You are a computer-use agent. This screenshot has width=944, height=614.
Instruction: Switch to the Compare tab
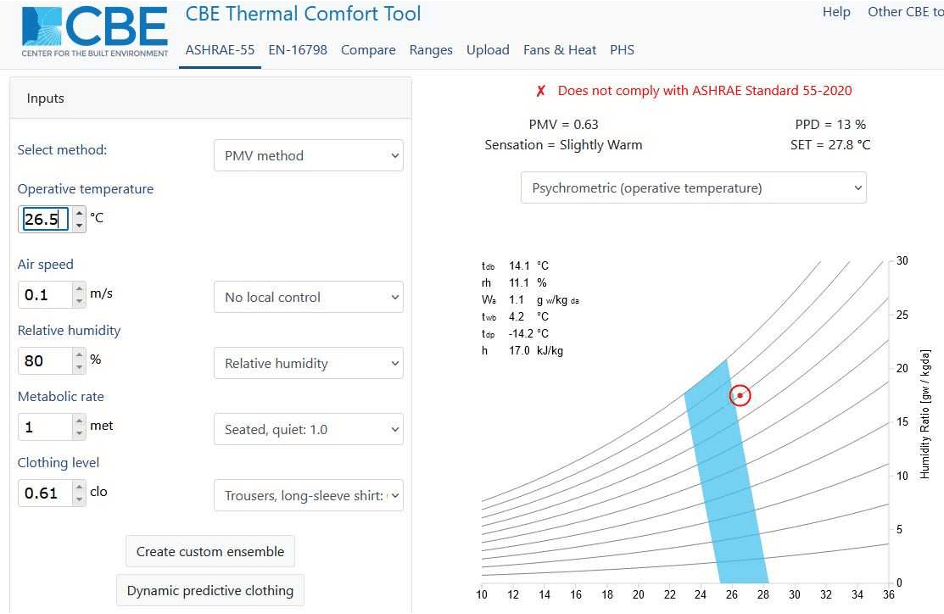368,50
